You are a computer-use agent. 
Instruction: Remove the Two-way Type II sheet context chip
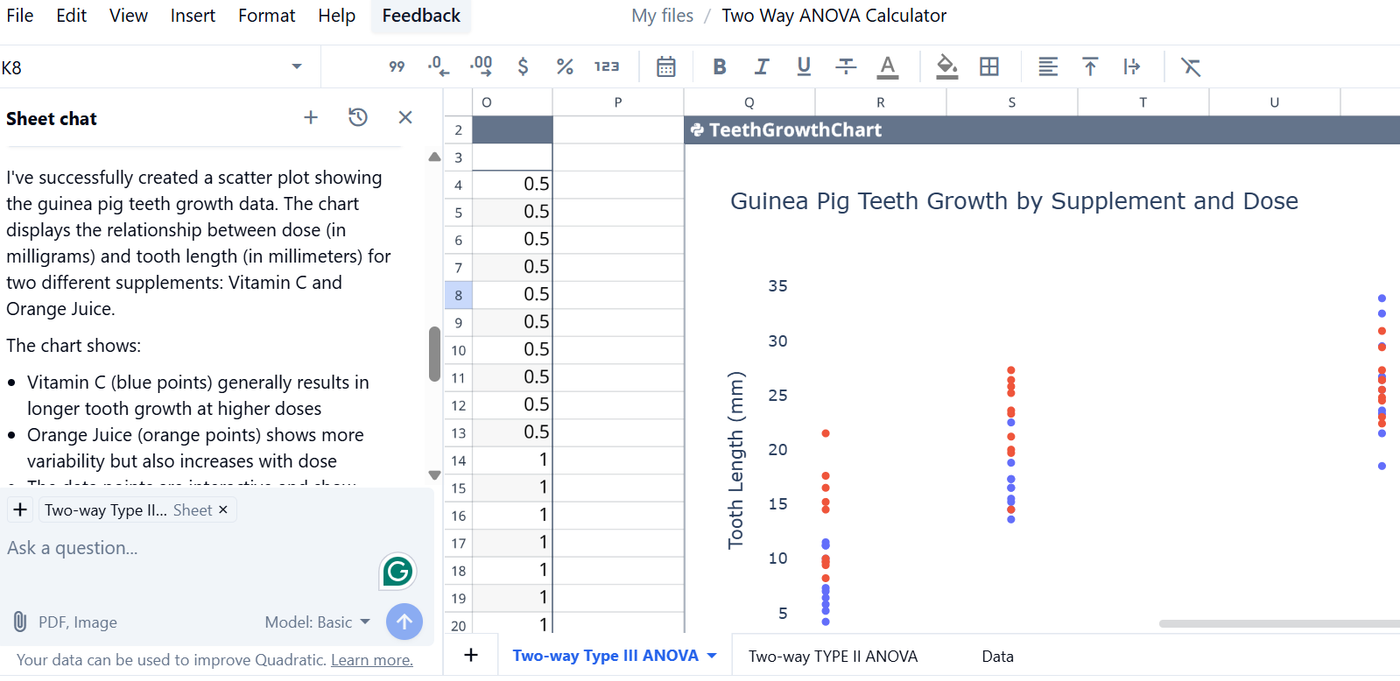tap(223, 510)
